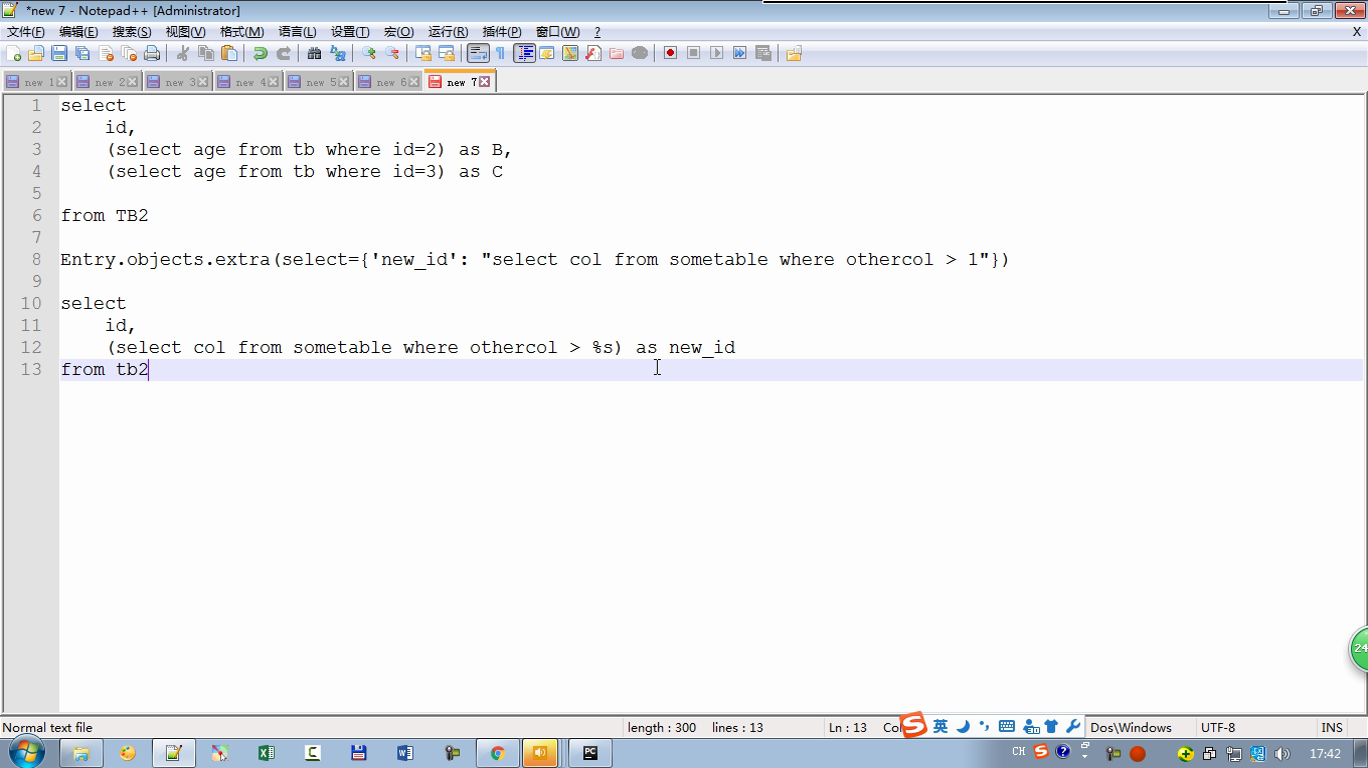Undo the last edit with the green arrow

click(260, 53)
